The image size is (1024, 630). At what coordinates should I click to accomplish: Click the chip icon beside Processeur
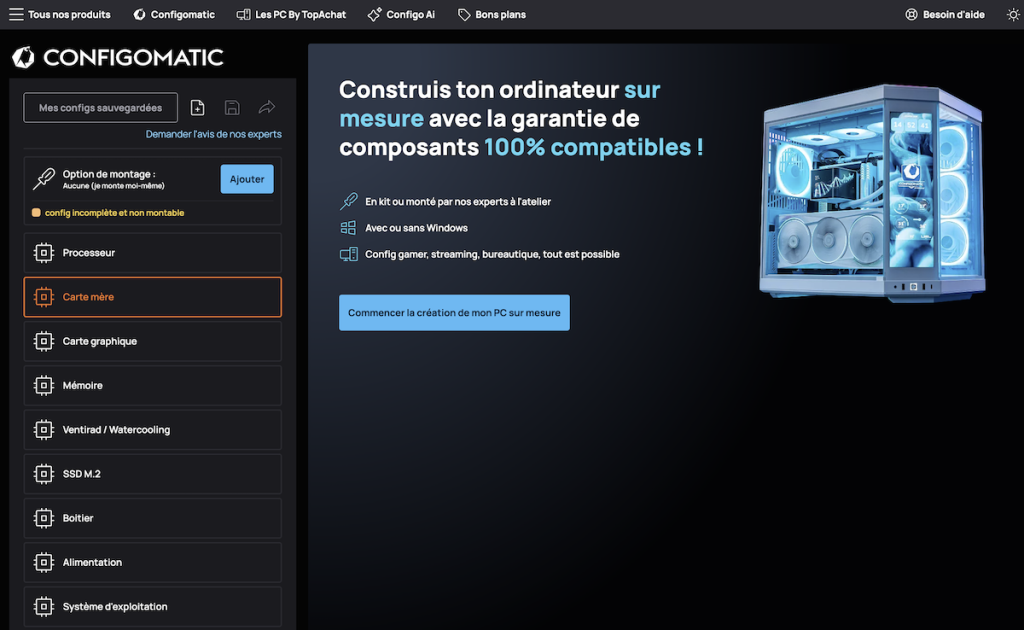click(x=44, y=253)
